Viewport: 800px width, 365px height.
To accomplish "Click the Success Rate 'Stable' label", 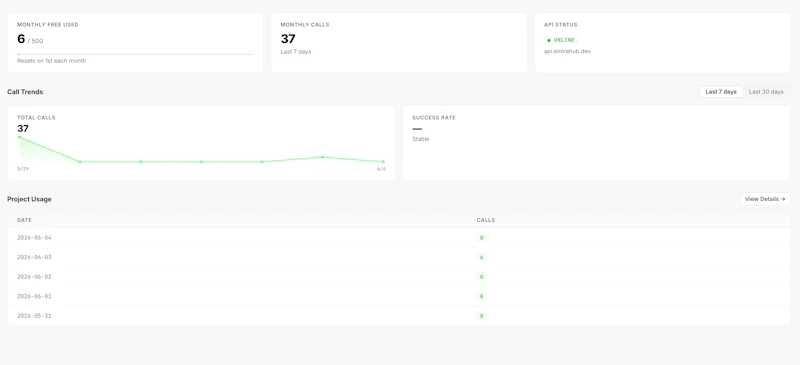I will pos(421,139).
